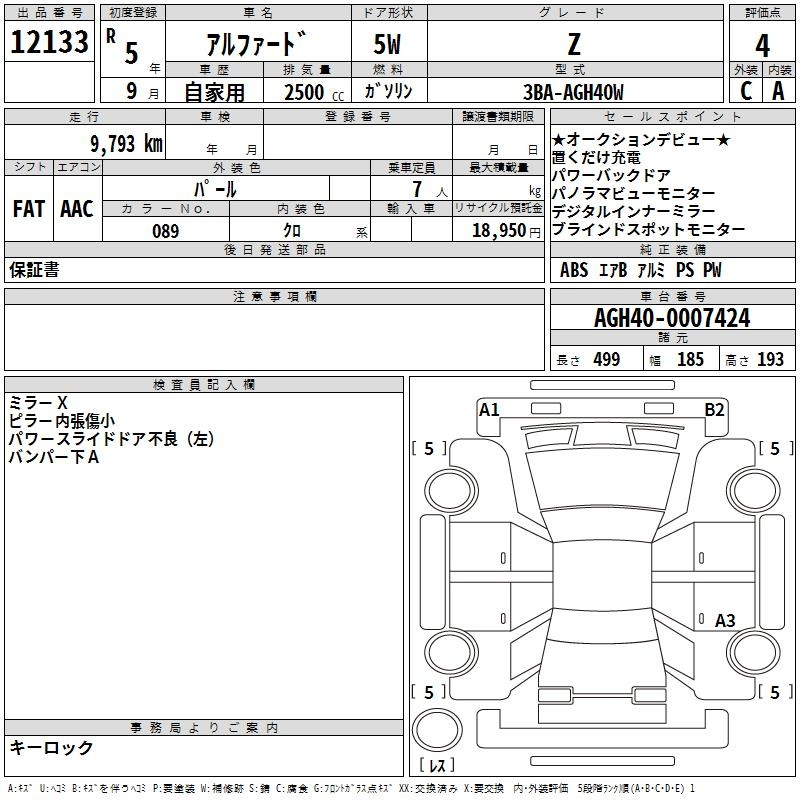Viewport: 800px width, 800px height.
Task: Click the interior color クロ
Action: 292,231
